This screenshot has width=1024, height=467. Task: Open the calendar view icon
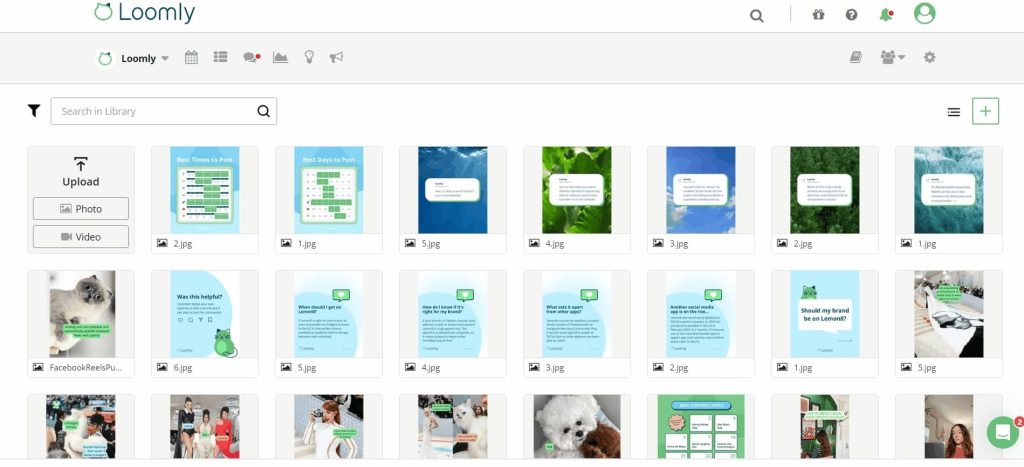click(192, 58)
